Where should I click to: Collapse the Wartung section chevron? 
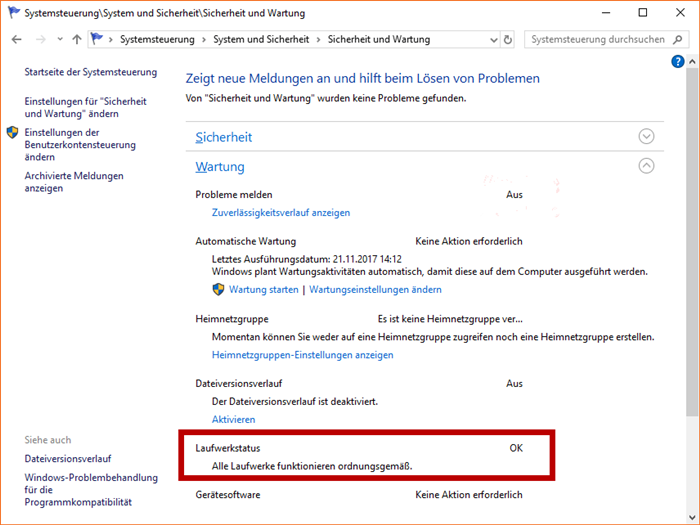point(646,166)
